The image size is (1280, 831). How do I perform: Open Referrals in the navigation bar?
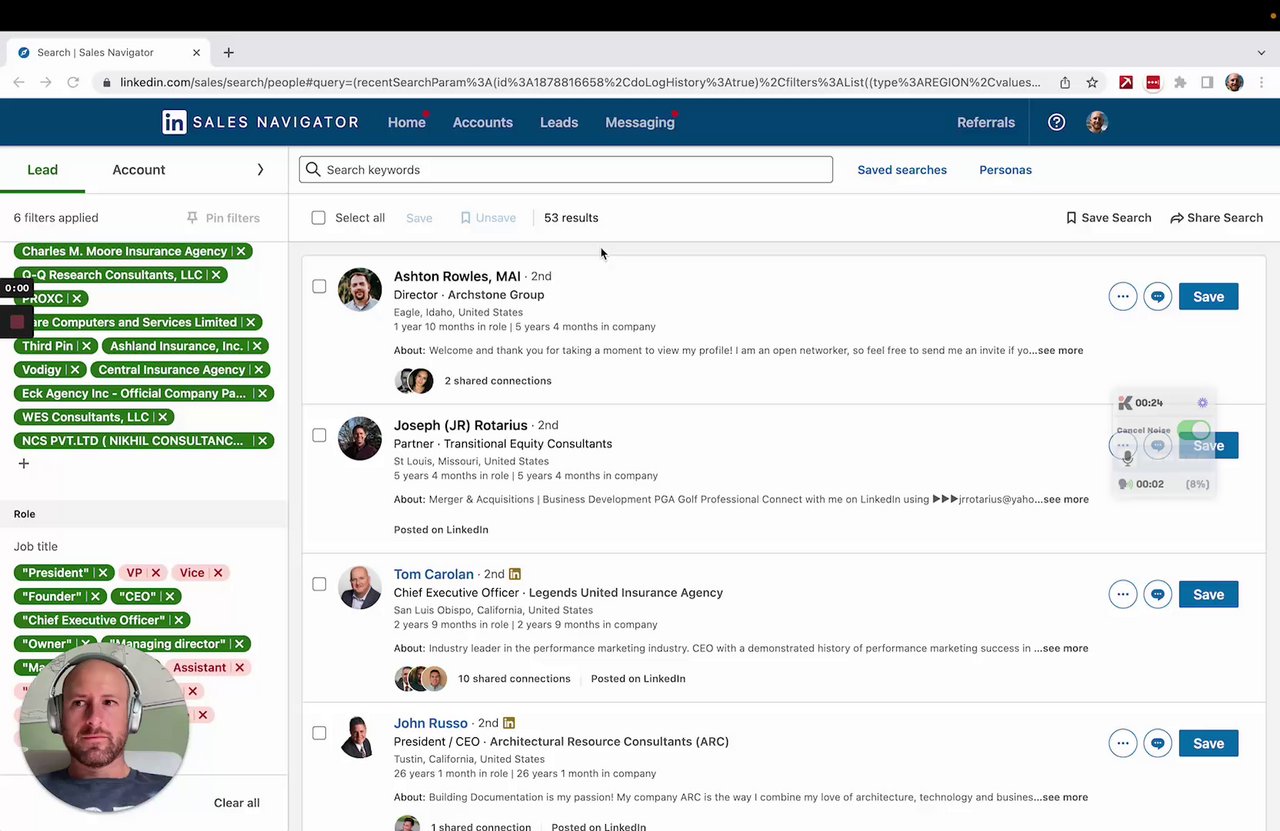(x=986, y=122)
